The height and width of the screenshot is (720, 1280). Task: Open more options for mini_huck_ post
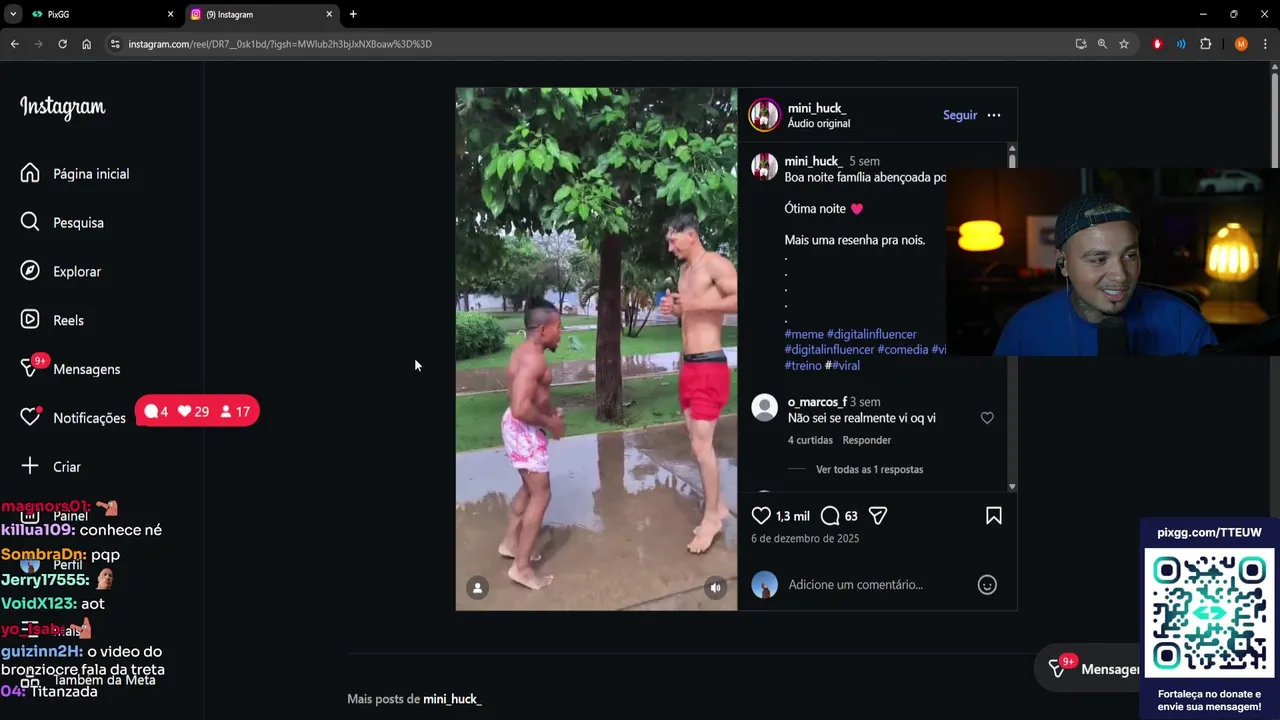[993, 115]
